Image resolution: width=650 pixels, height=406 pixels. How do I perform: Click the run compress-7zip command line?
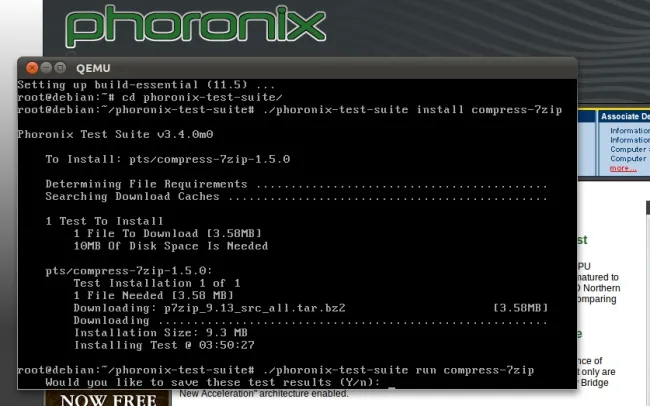pos(276,370)
